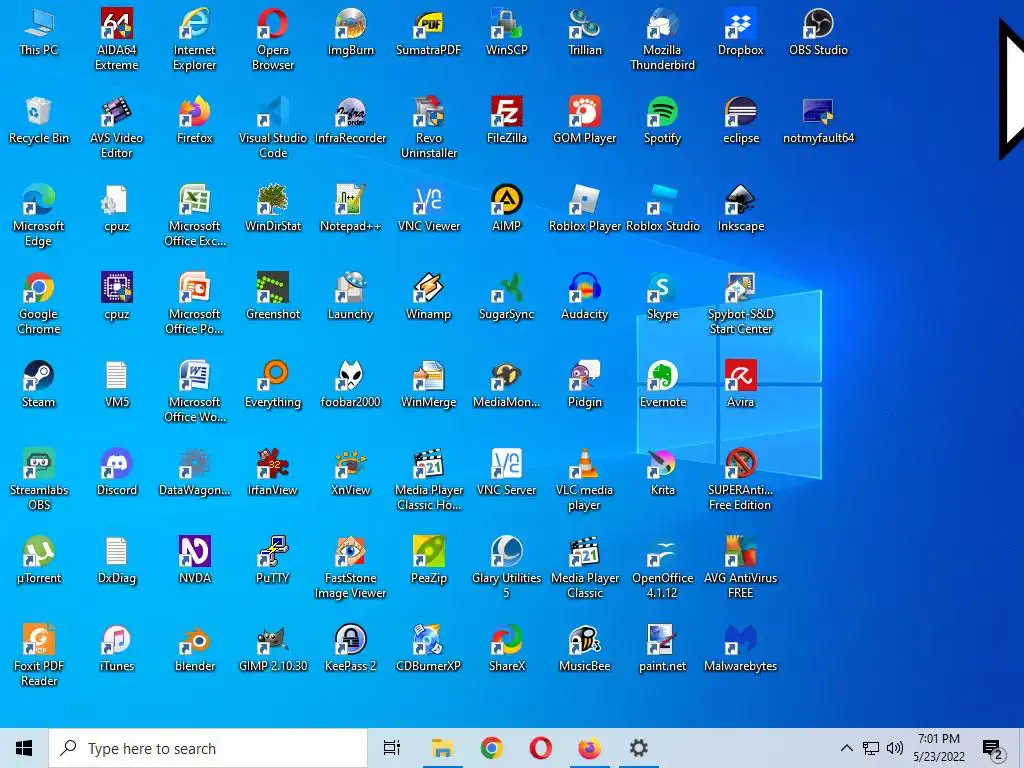Viewport: 1024px width, 768px height.
Task: Click the ImgBurn desktop icon
Action: pyautogui.click(x=351, y=33)
